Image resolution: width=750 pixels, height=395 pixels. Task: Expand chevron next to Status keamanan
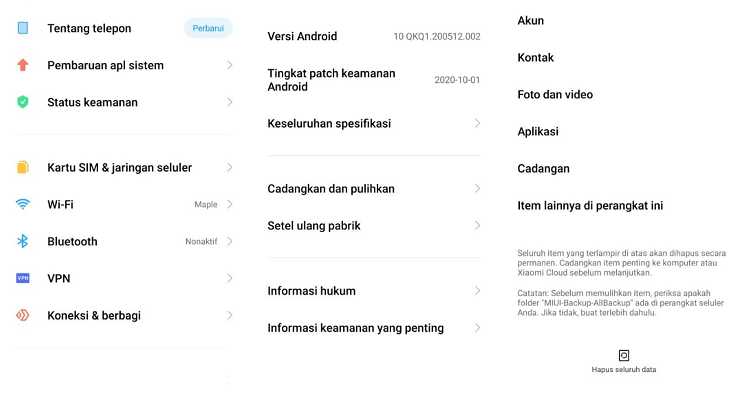pyautogui.click(x=230, y=102)
